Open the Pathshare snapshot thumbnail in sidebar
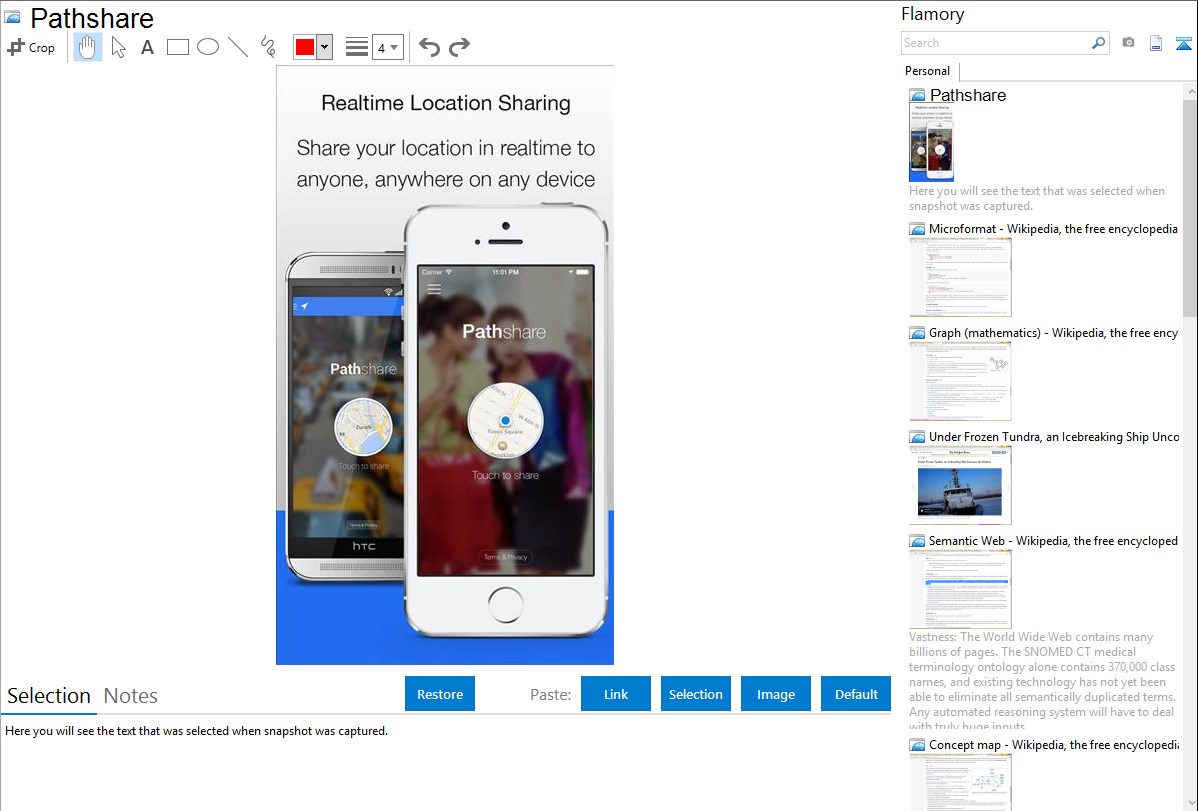 click(x=931, y=143)
